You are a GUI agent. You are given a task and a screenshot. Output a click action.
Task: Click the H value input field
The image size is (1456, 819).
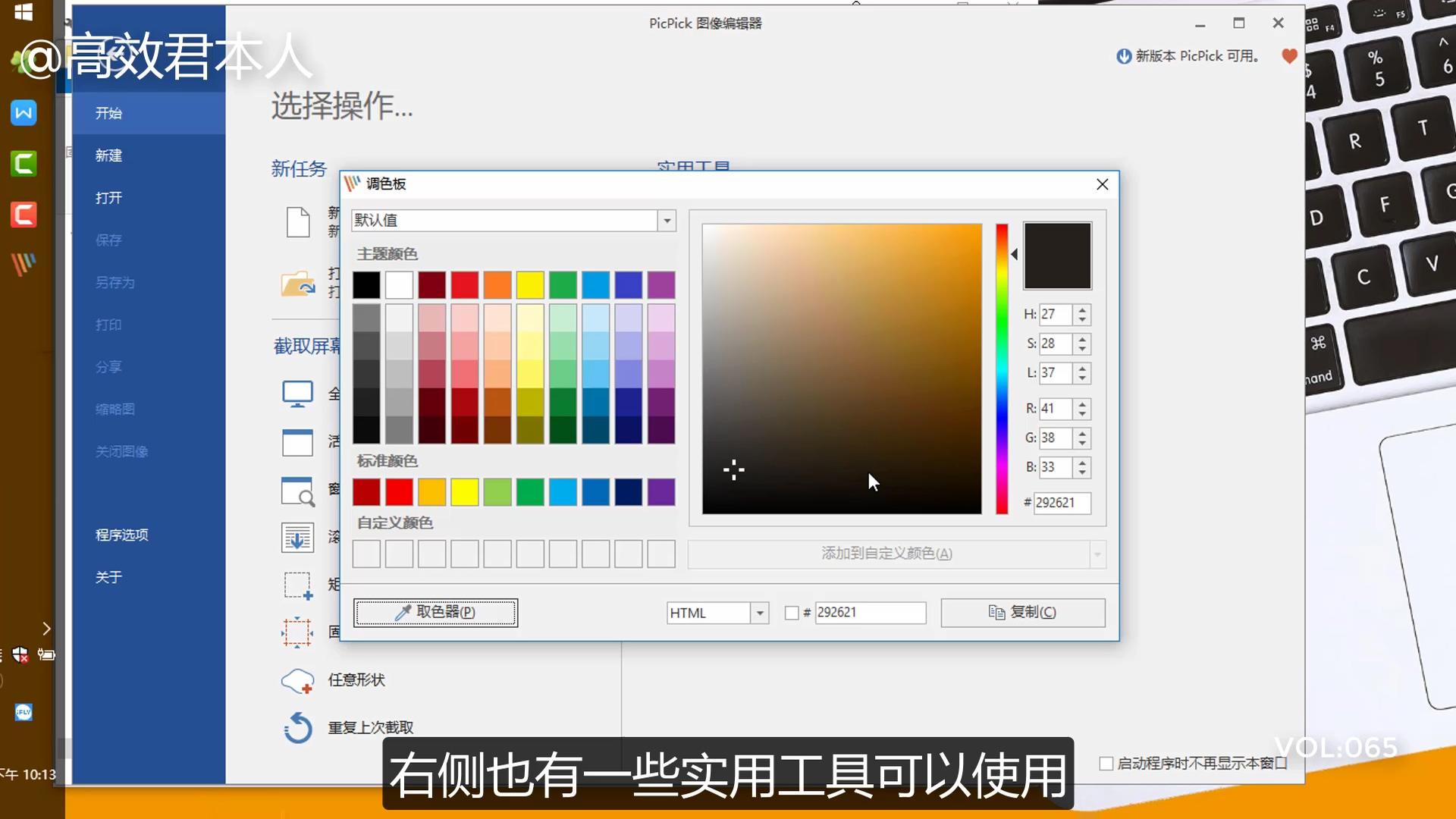[1056, 315]
